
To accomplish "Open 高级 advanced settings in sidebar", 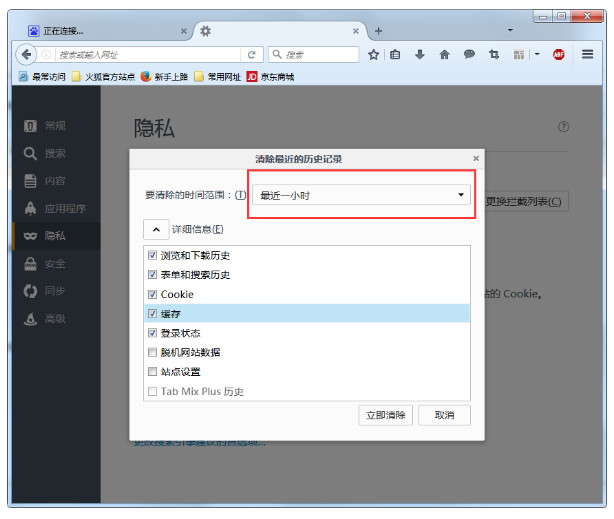I will (56, 318).
